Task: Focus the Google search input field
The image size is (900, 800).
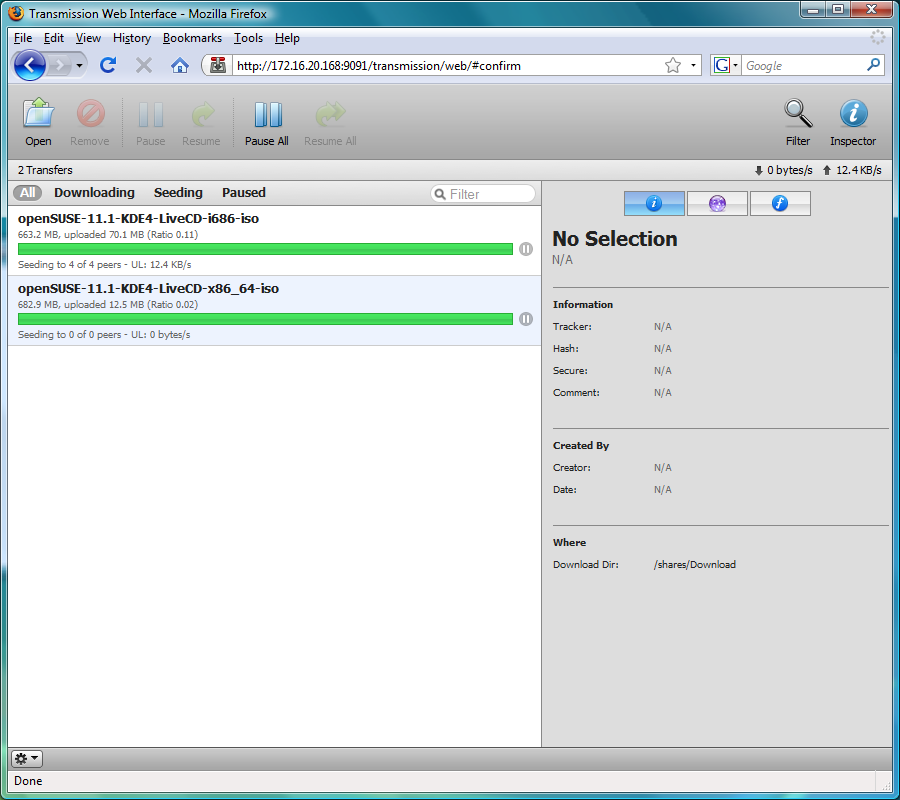Action: pos(802,65)
